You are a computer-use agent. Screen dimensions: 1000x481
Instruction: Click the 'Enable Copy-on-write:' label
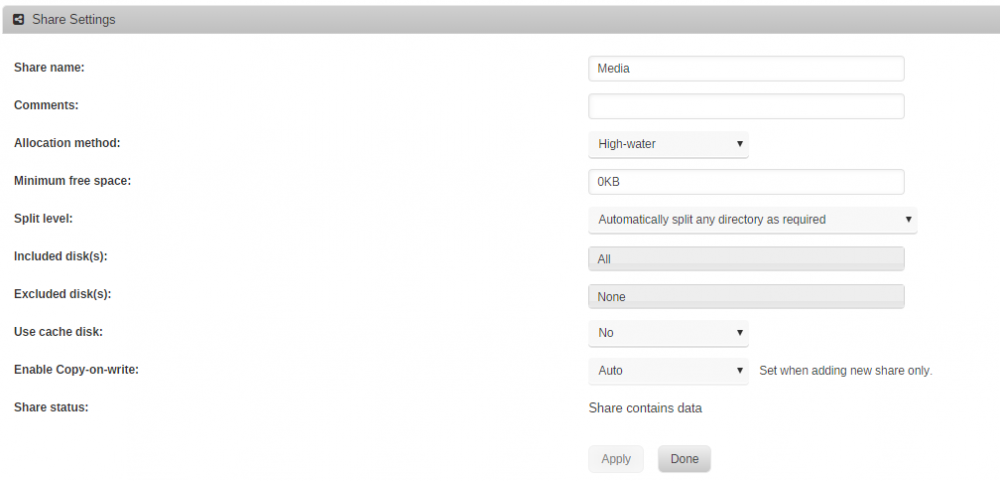point(76,369)
